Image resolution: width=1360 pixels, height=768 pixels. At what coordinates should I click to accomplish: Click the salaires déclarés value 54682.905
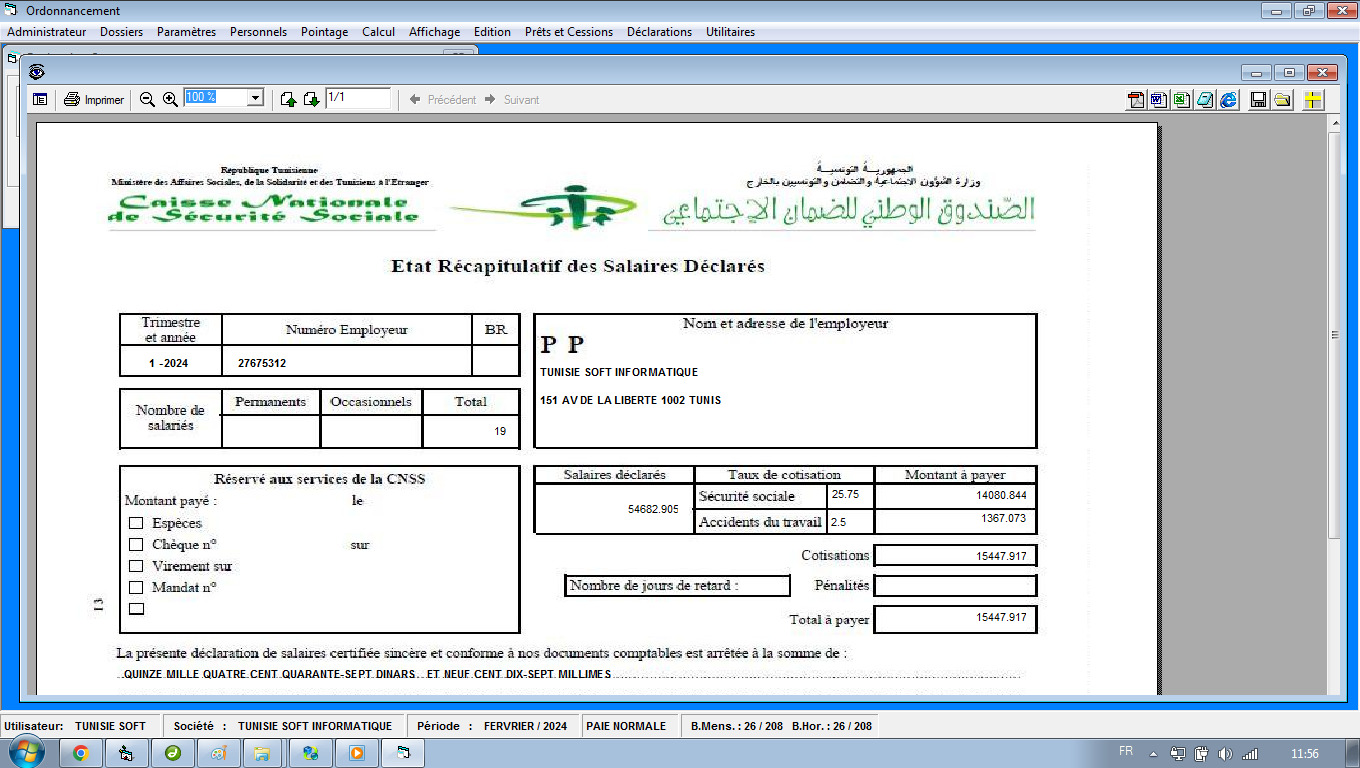(x=653, y=509)
